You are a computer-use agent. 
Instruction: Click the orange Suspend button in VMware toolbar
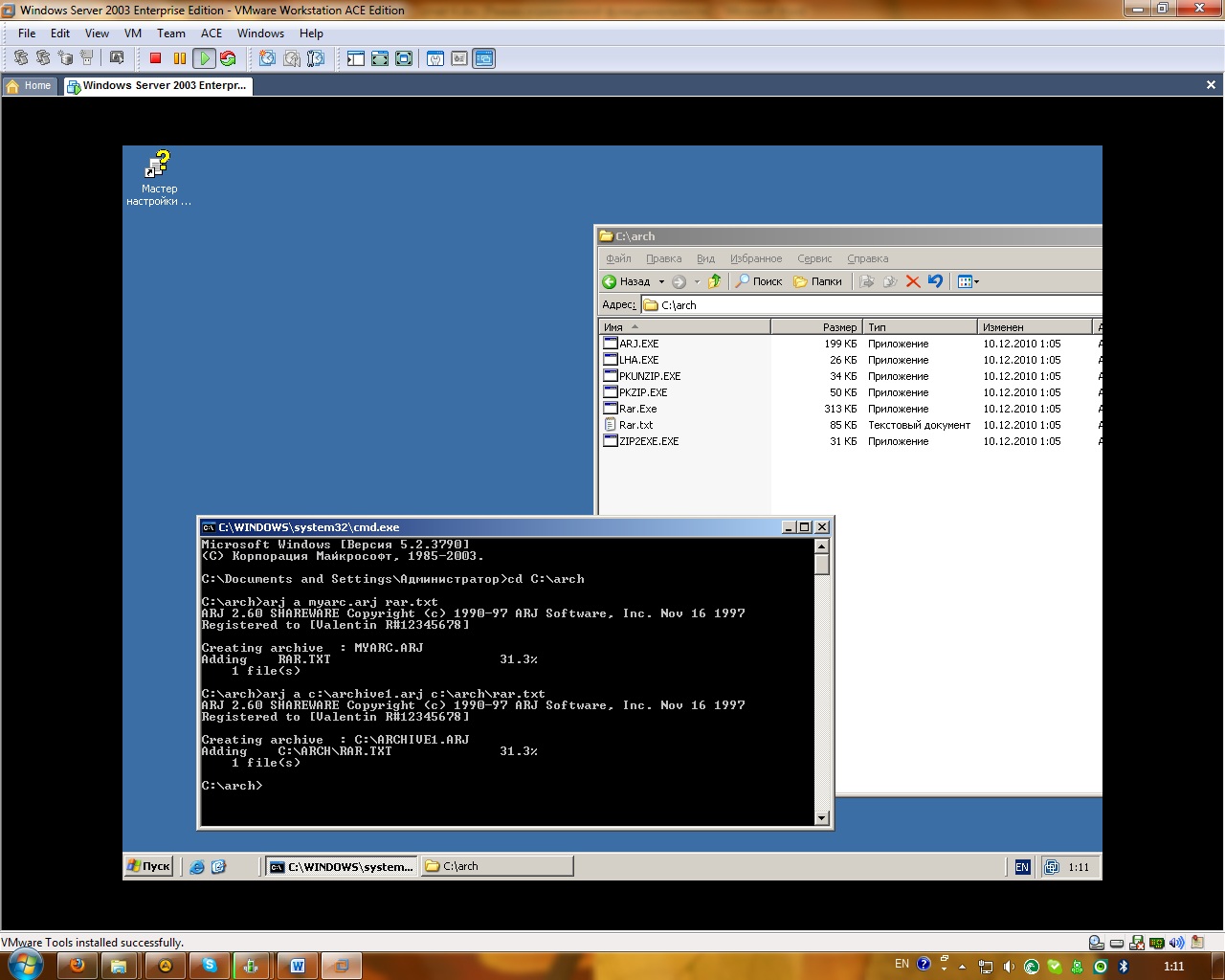pyautogui.click(x=180, y=58)
